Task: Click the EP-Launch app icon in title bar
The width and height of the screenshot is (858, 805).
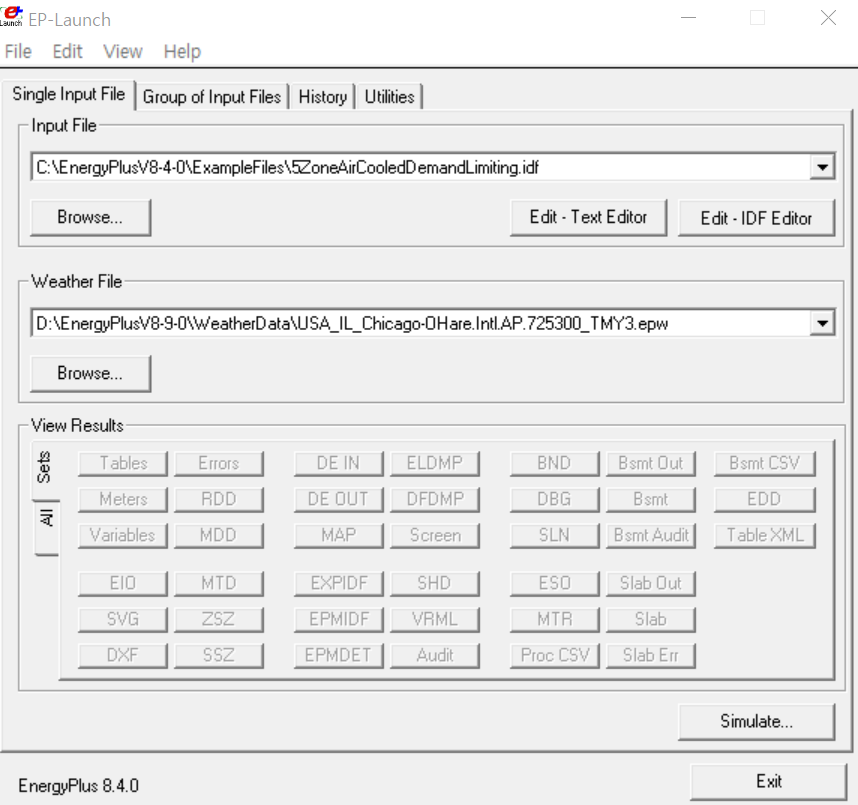Action: point(11,15)
